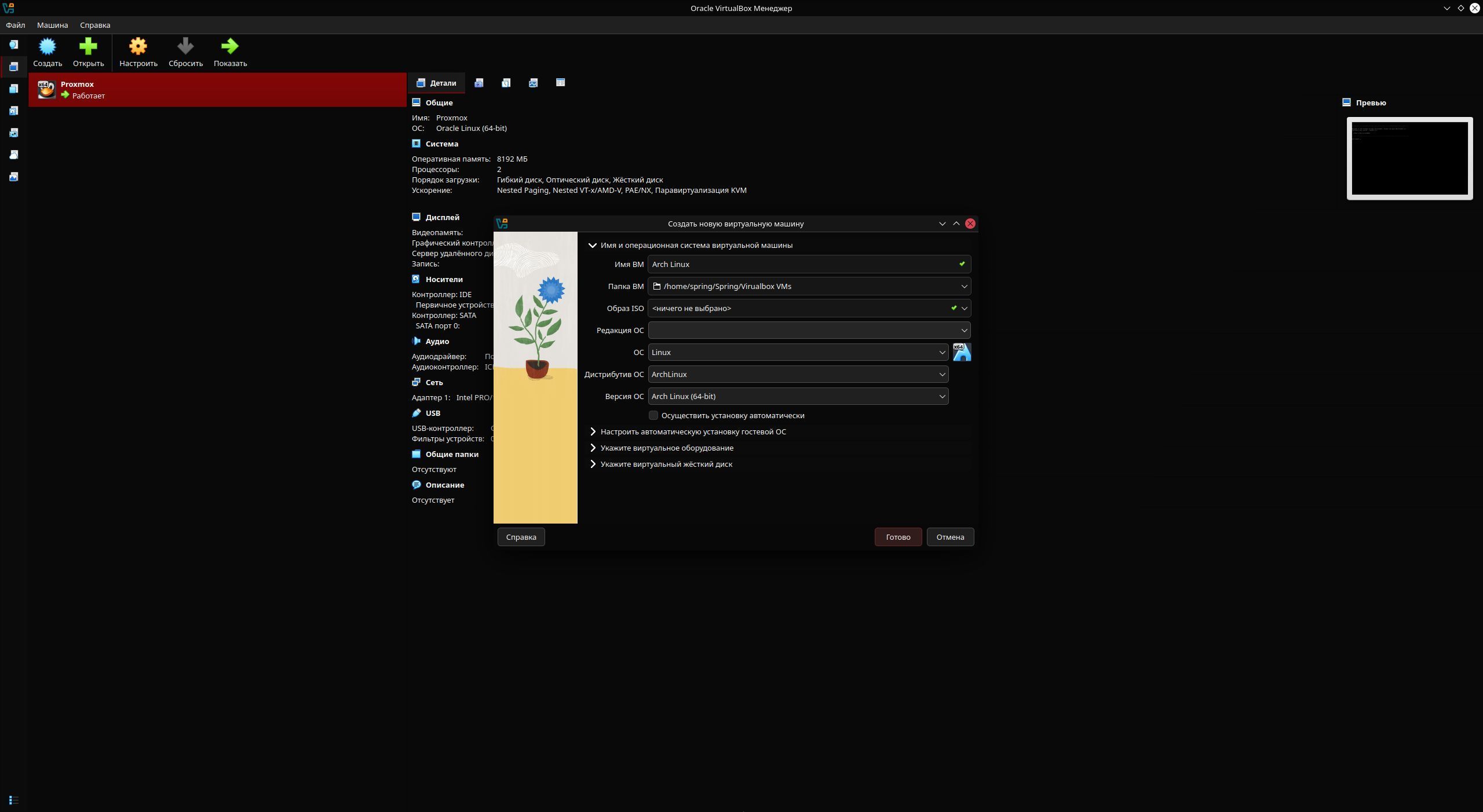Viewport: 1483px width, 812px height.
Task: Click the Proxmox VM preview thumbnail
Action: point(1409,158)
